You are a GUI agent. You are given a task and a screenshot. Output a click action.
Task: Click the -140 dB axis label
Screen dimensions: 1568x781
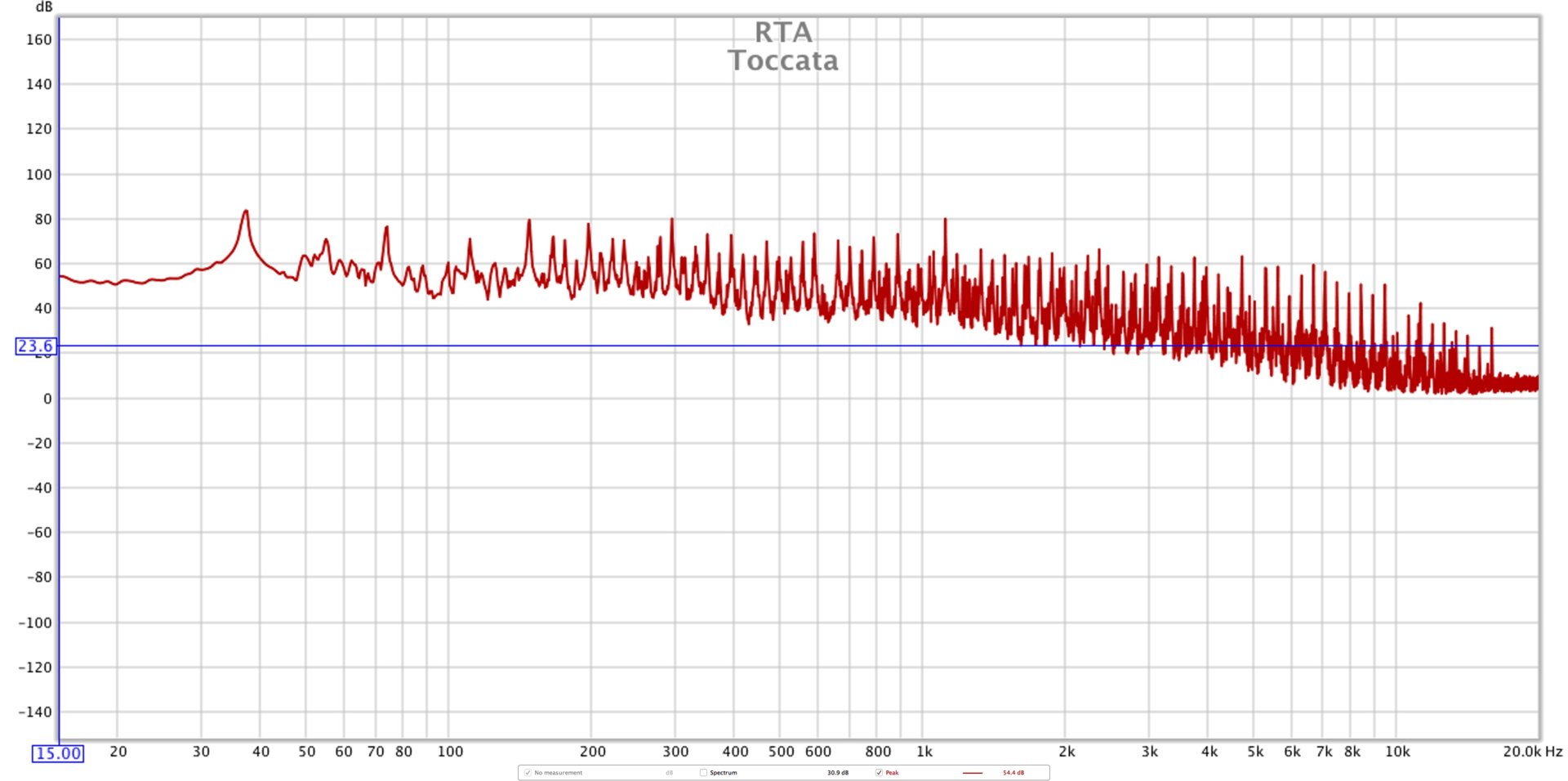click(x=35, y=712)
